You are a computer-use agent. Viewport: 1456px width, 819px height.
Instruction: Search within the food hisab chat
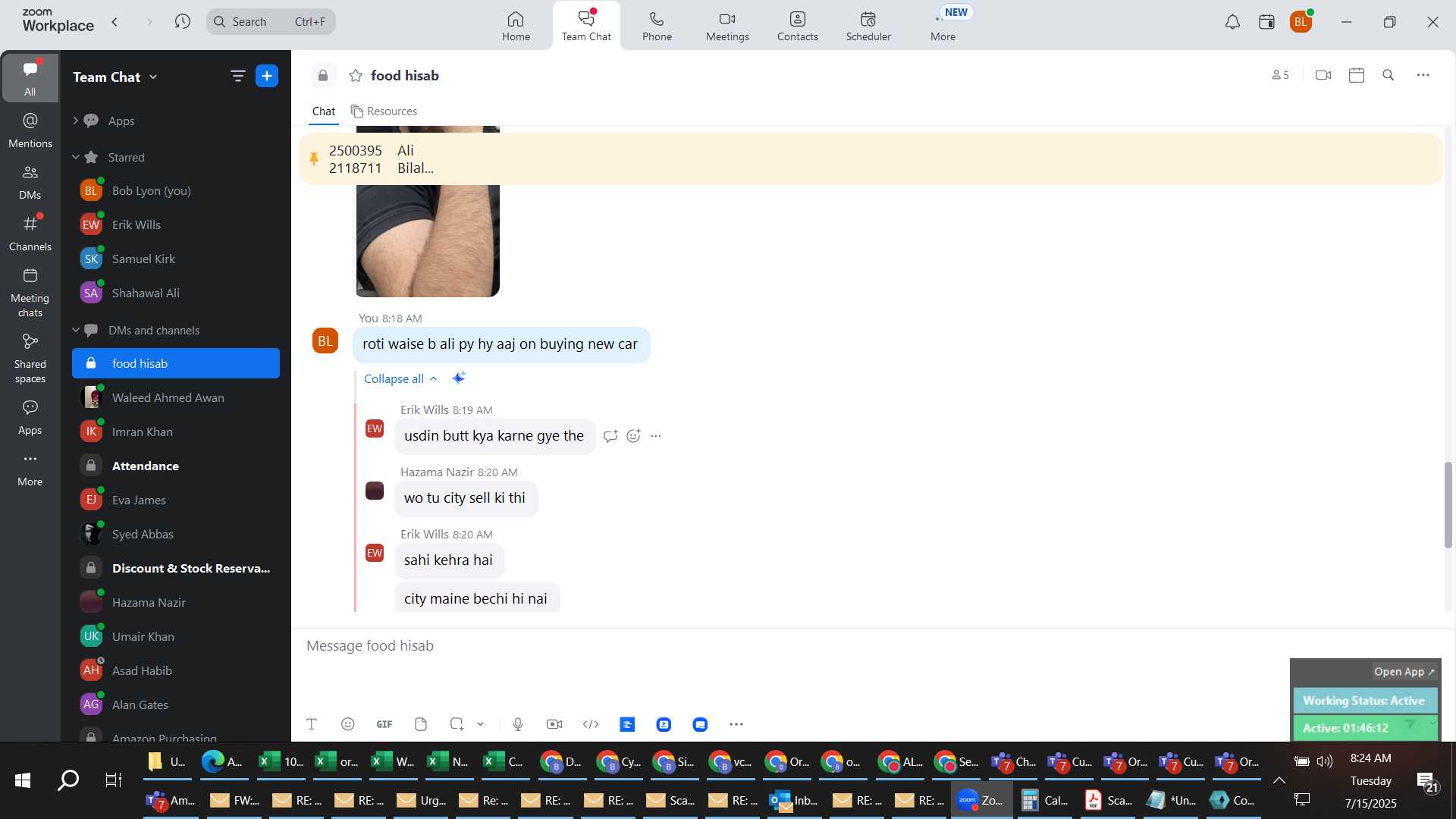click(1389, 75)
